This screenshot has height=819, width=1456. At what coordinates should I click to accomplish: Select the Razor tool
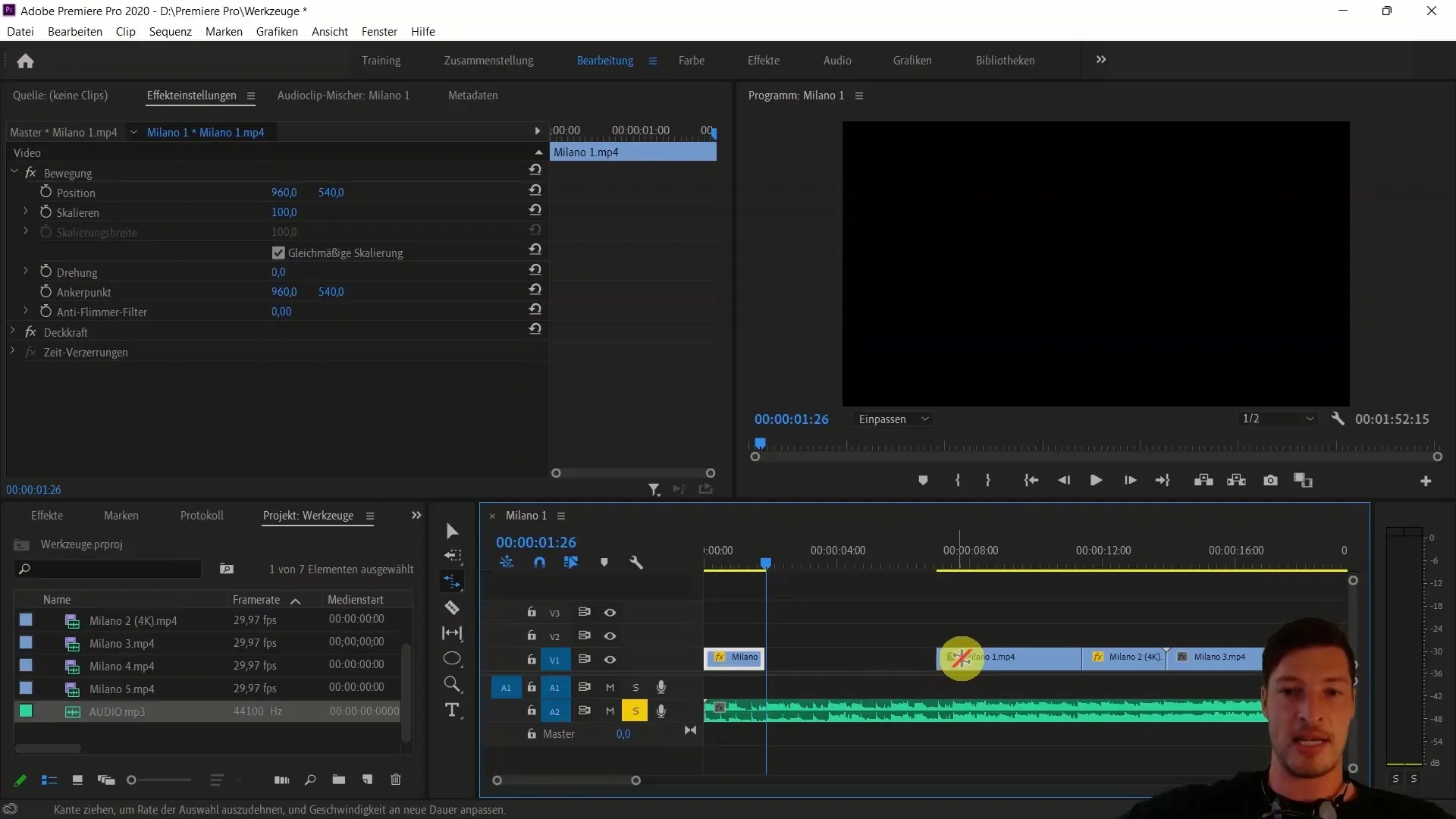(452, 607)
